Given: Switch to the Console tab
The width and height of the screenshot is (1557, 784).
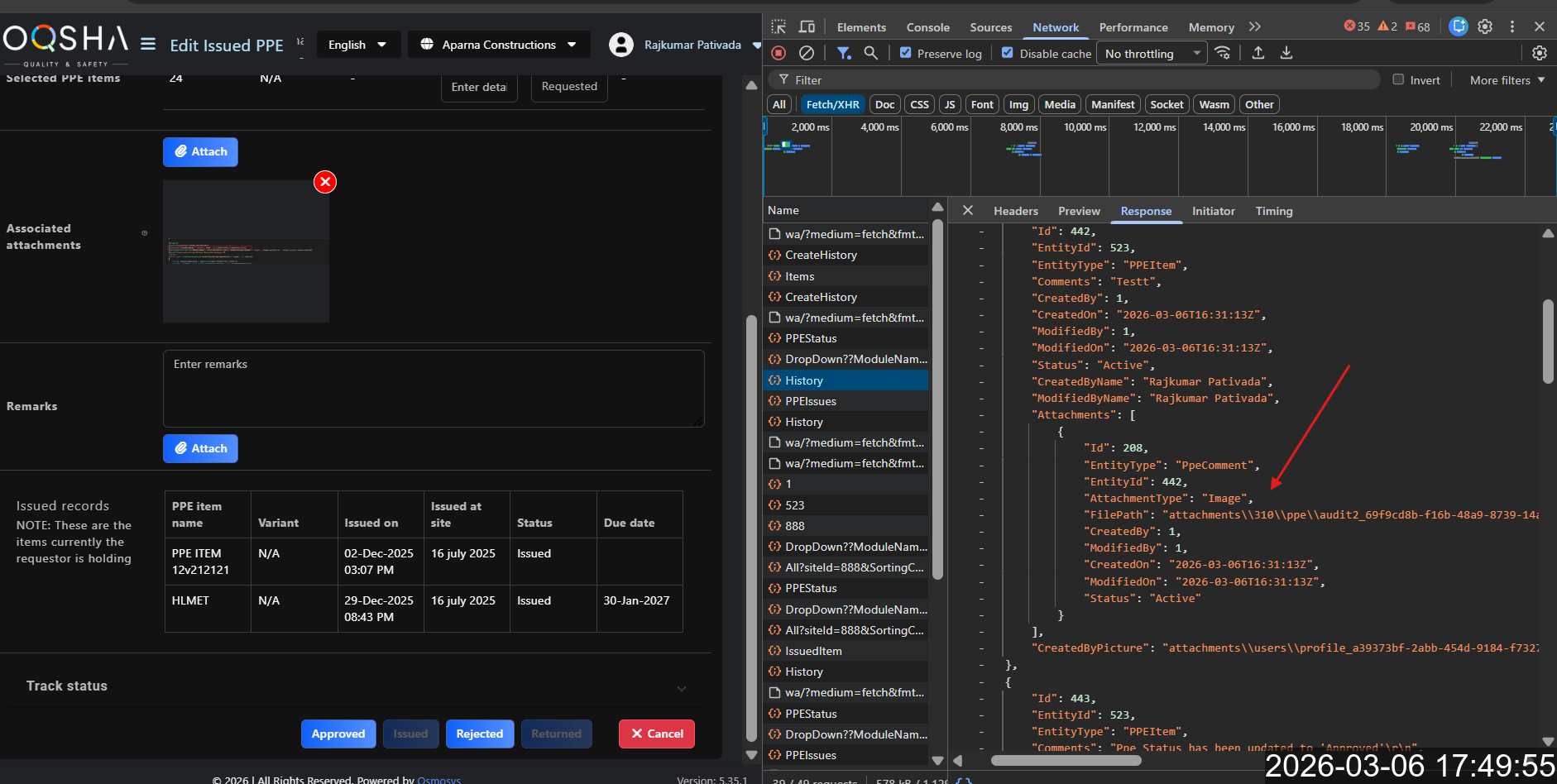Looking at the screenshot, I should pos(927,27).
